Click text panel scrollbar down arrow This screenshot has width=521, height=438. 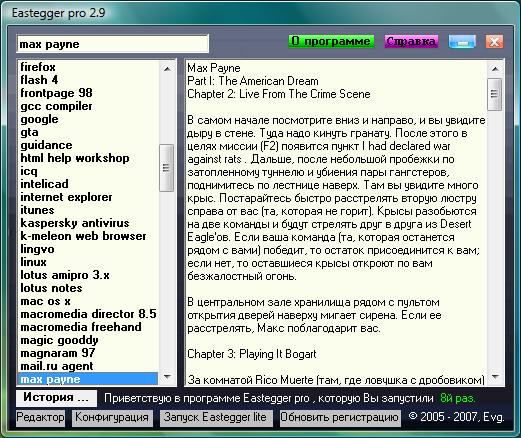point(495,377)
